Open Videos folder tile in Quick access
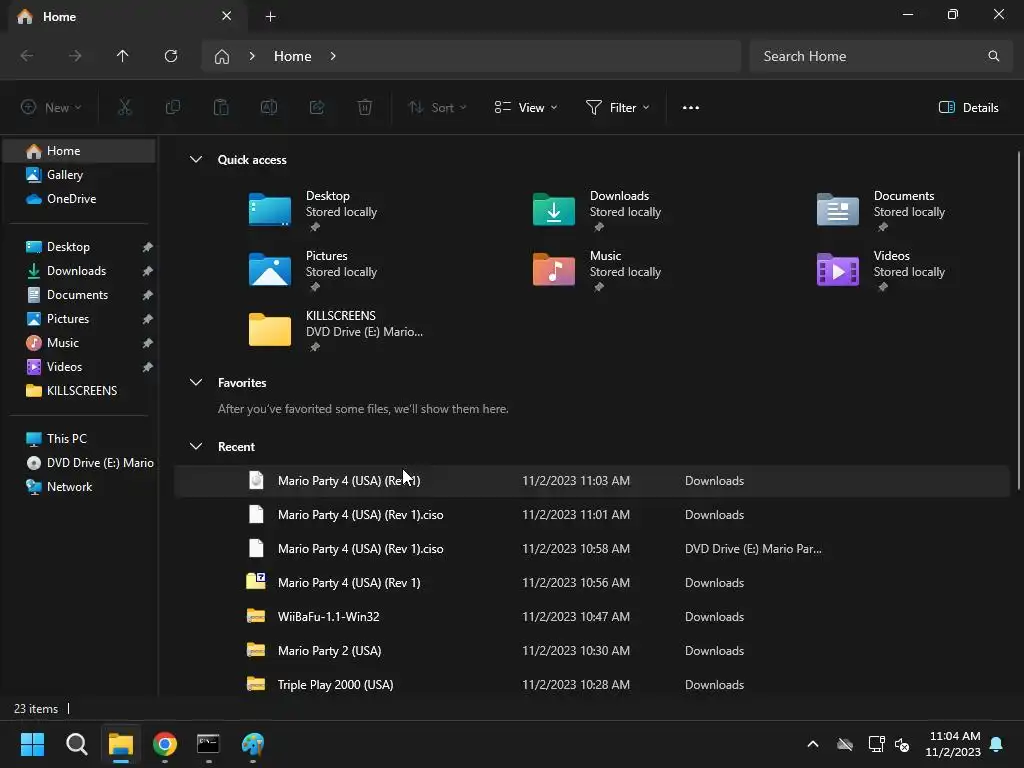The image size is (1024, 768). tap(882, 270)
